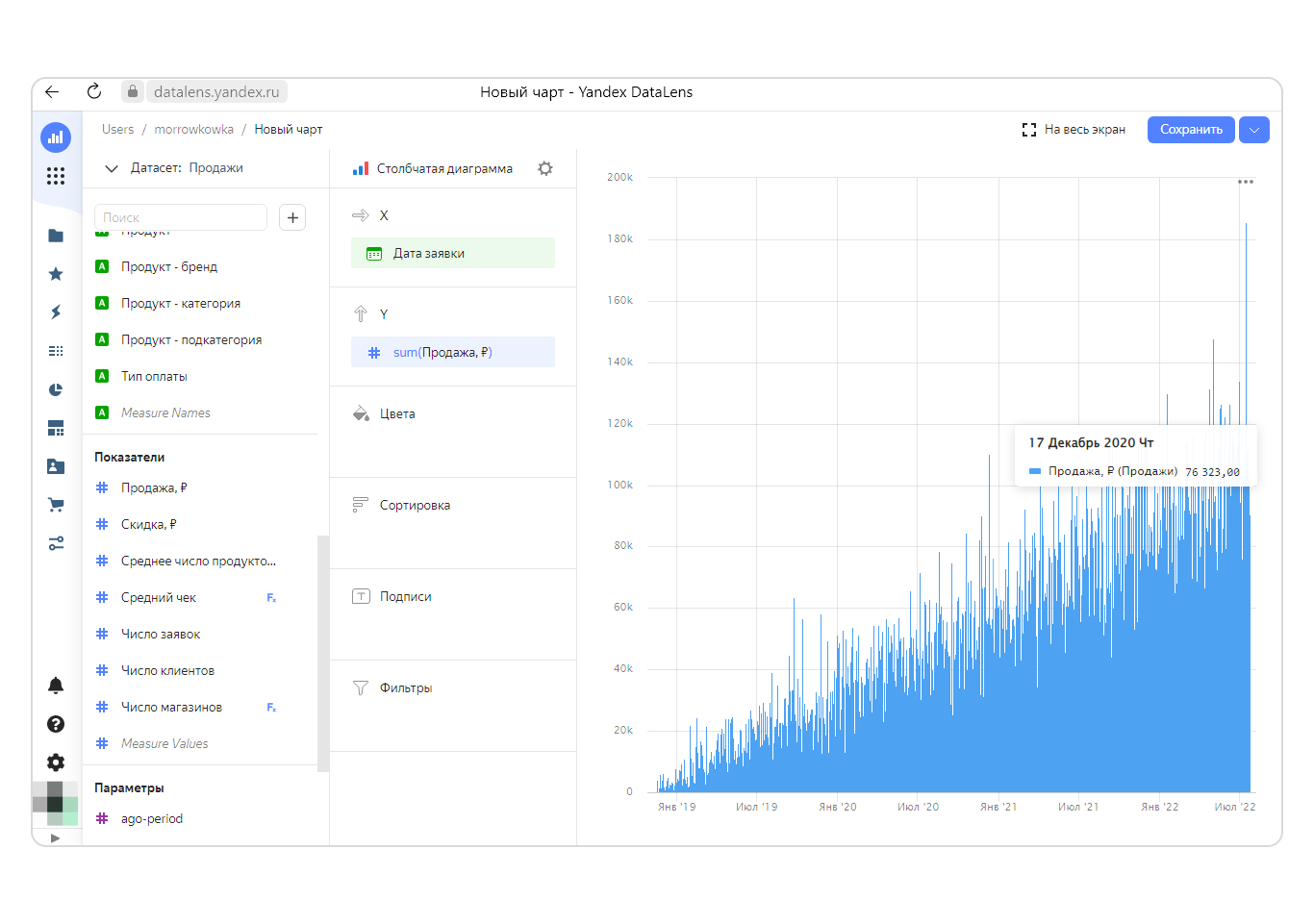Screen dimensions: 1314x924
Task: Open settings gear in left sidebar
Action: (x=56, y=762)
